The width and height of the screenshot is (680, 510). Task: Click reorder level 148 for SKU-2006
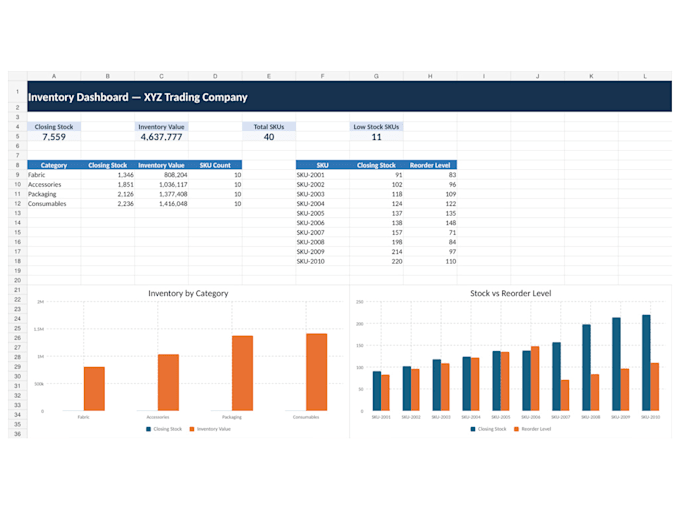click(430, 223)
